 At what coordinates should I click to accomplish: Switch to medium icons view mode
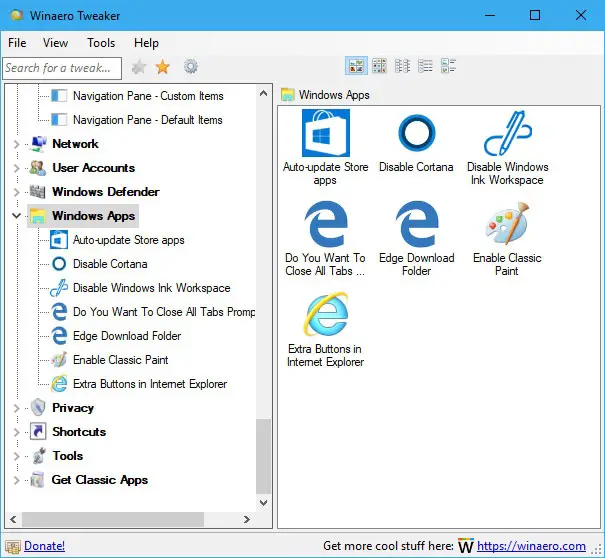pyautogui.click(x=379, y=66)
